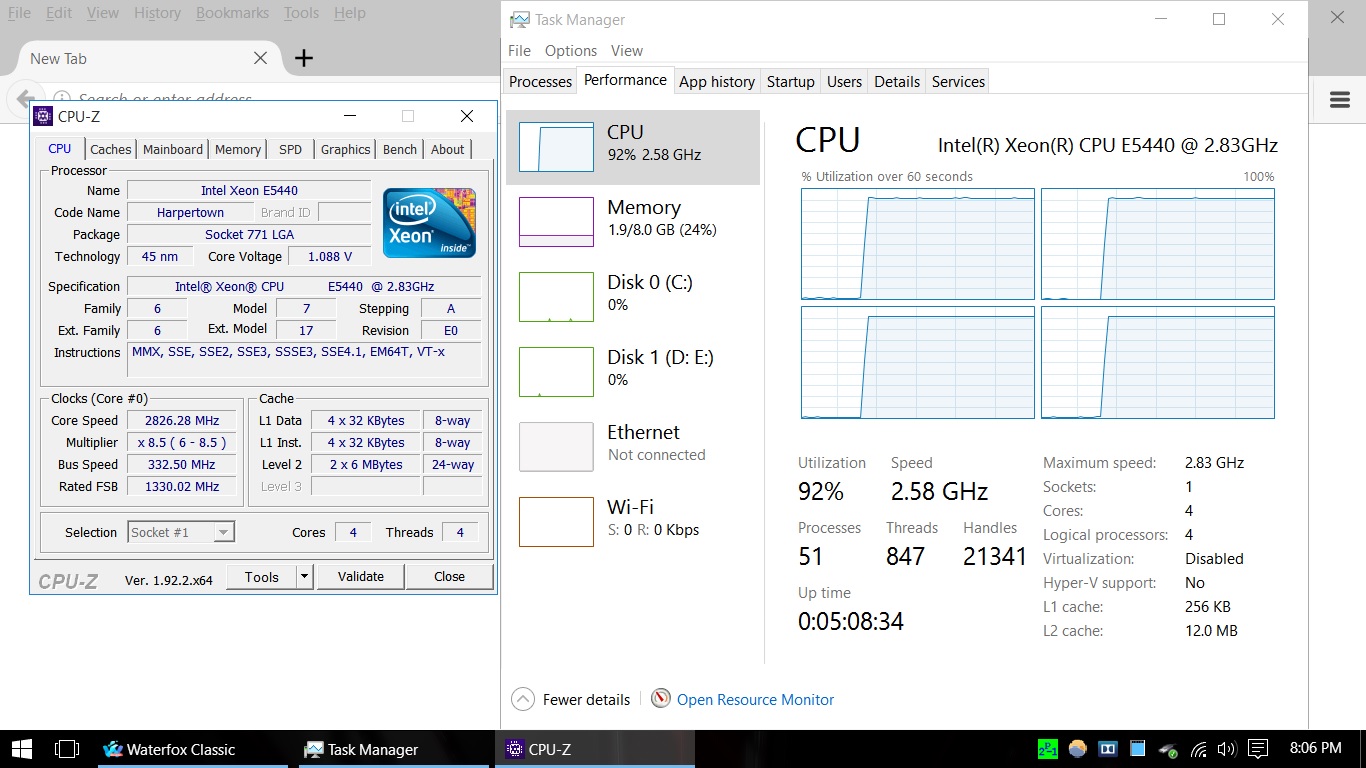Open the Action Center notifications icon
The width and height of the screenshot is (1366, 768).
tap(1258, 748)
